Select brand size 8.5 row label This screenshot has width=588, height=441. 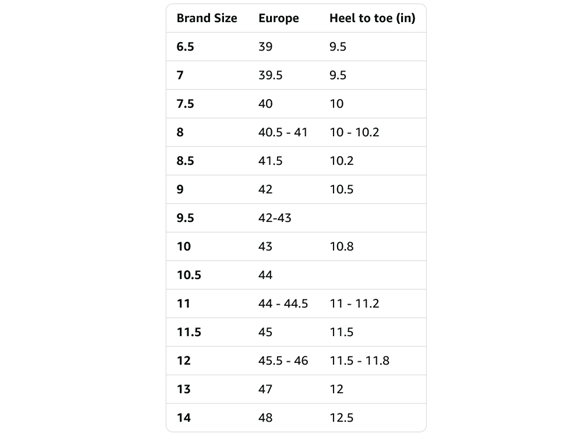click(x=185, y=161)
